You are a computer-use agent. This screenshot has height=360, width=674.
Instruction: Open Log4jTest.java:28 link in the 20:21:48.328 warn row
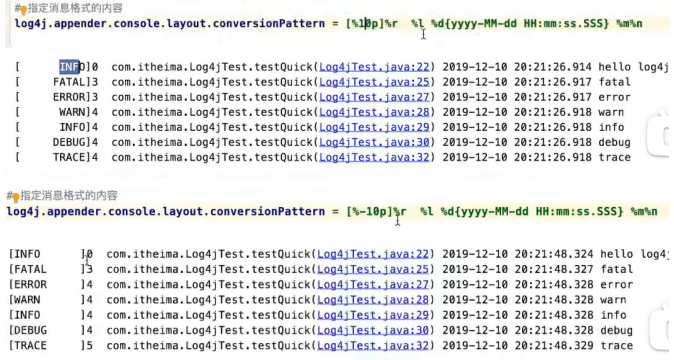point(373,300)
